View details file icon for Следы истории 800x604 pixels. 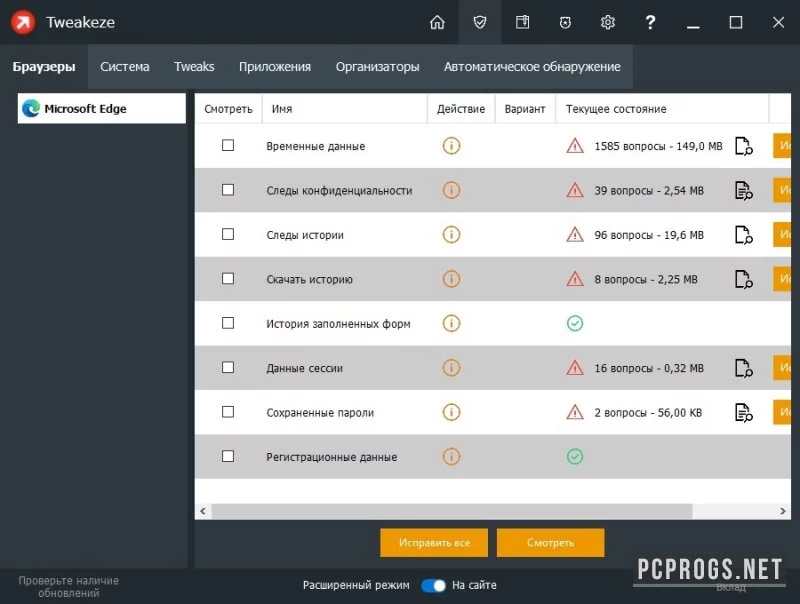pos(743,235)
